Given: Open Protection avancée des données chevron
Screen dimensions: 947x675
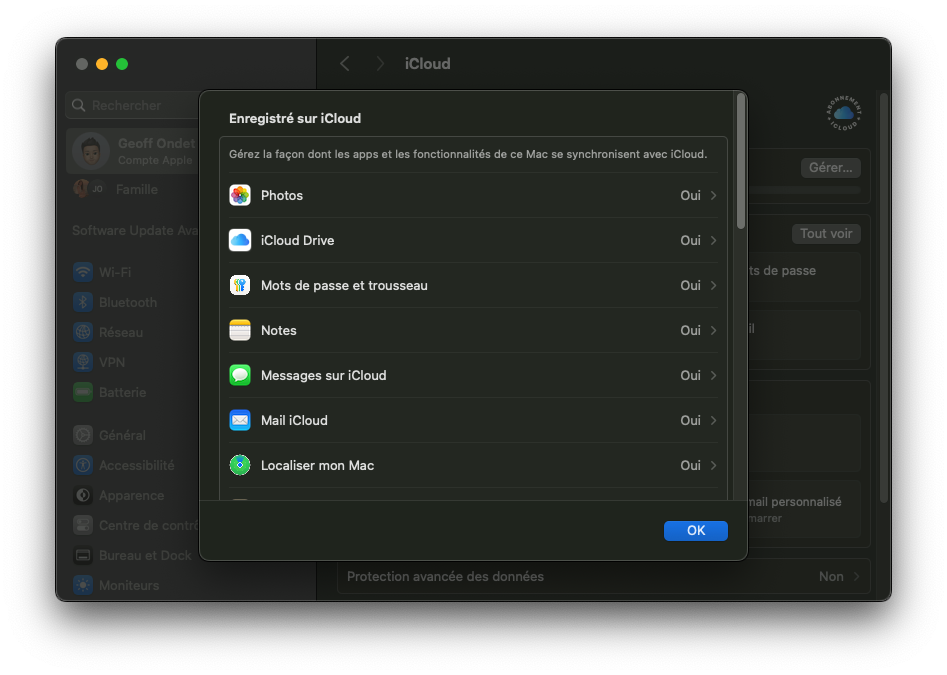Looking at the screenshot, I should pos(856,577).
